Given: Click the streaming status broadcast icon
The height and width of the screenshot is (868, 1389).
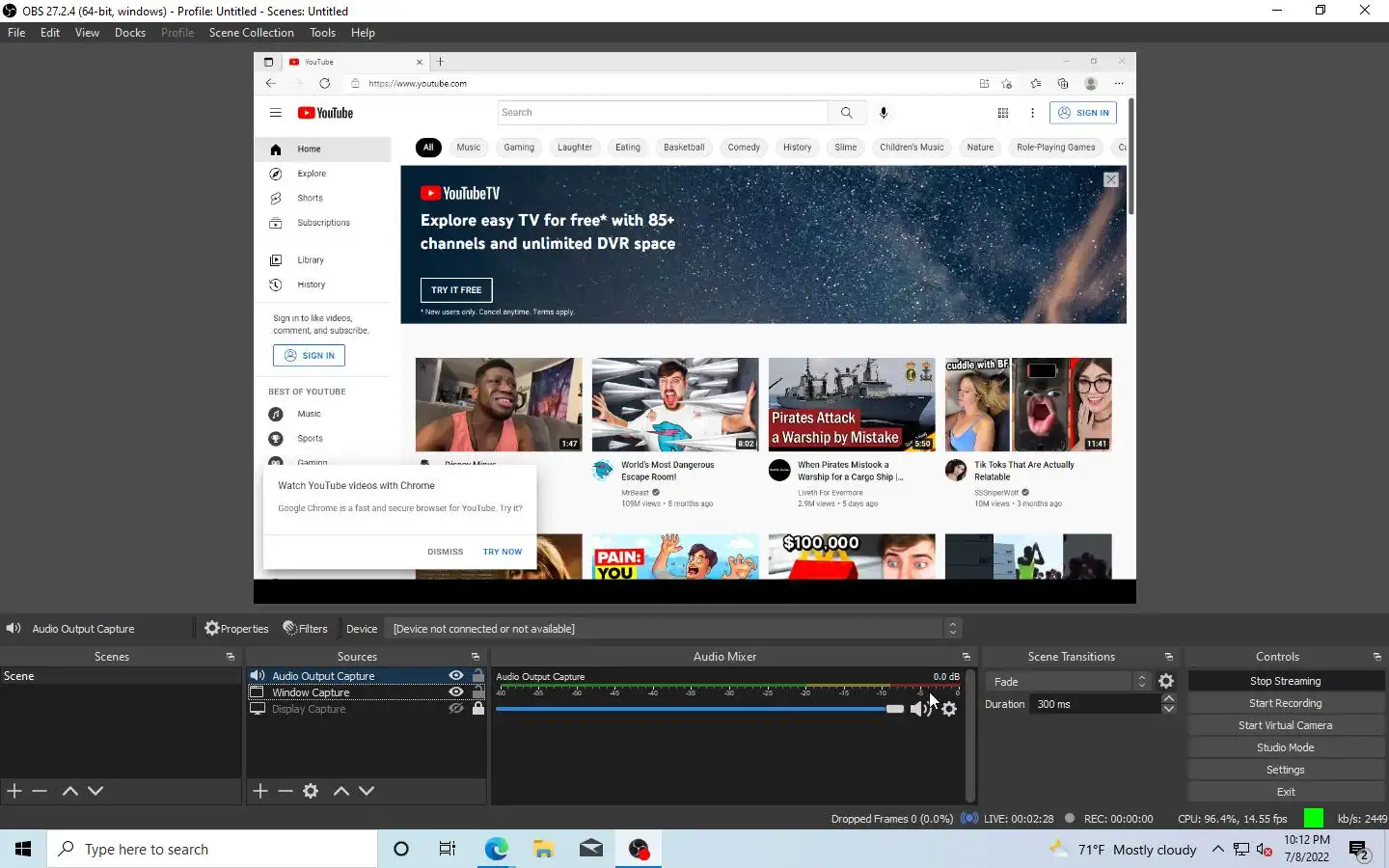Looking at the screenshot, I should (969, 819).
